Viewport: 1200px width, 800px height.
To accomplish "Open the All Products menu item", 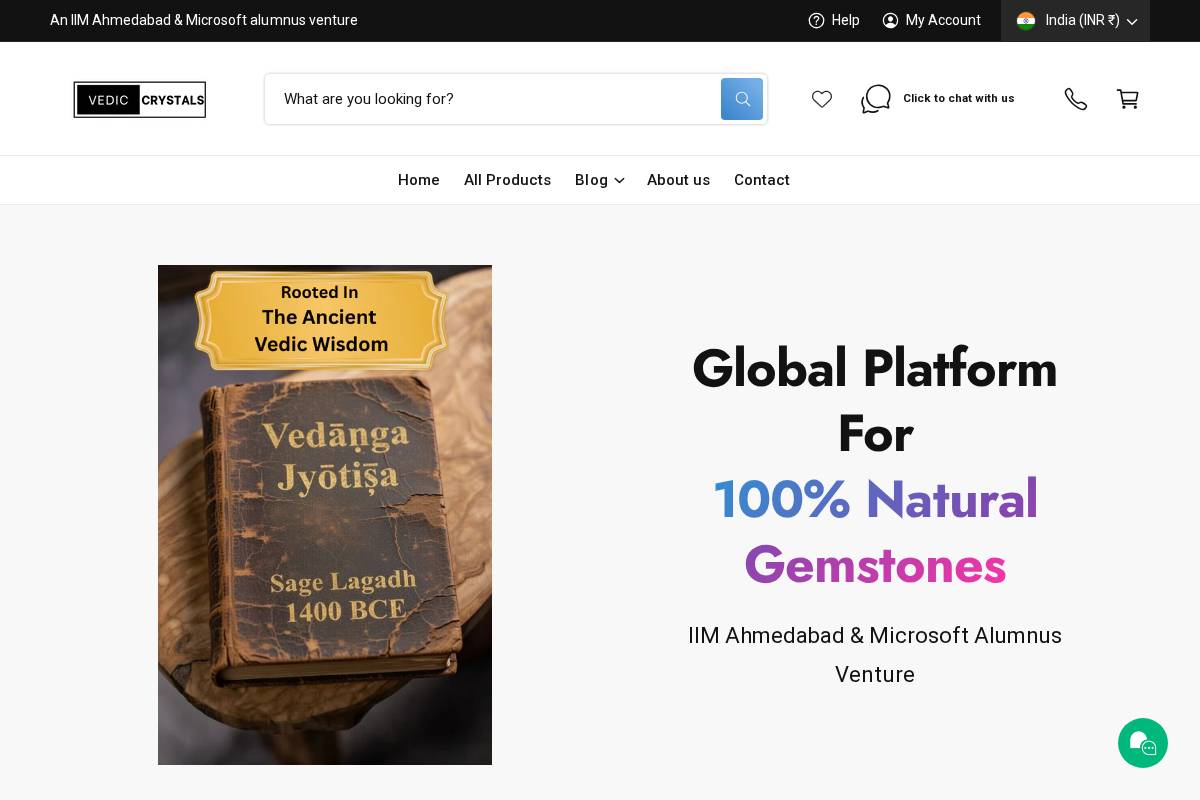I will tap(507, 180).
